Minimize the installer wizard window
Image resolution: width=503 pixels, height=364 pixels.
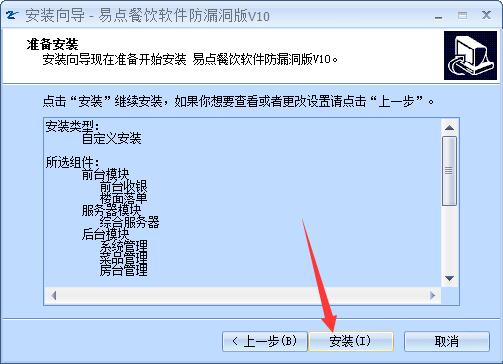pyautogui.click(x=439, y=16)
